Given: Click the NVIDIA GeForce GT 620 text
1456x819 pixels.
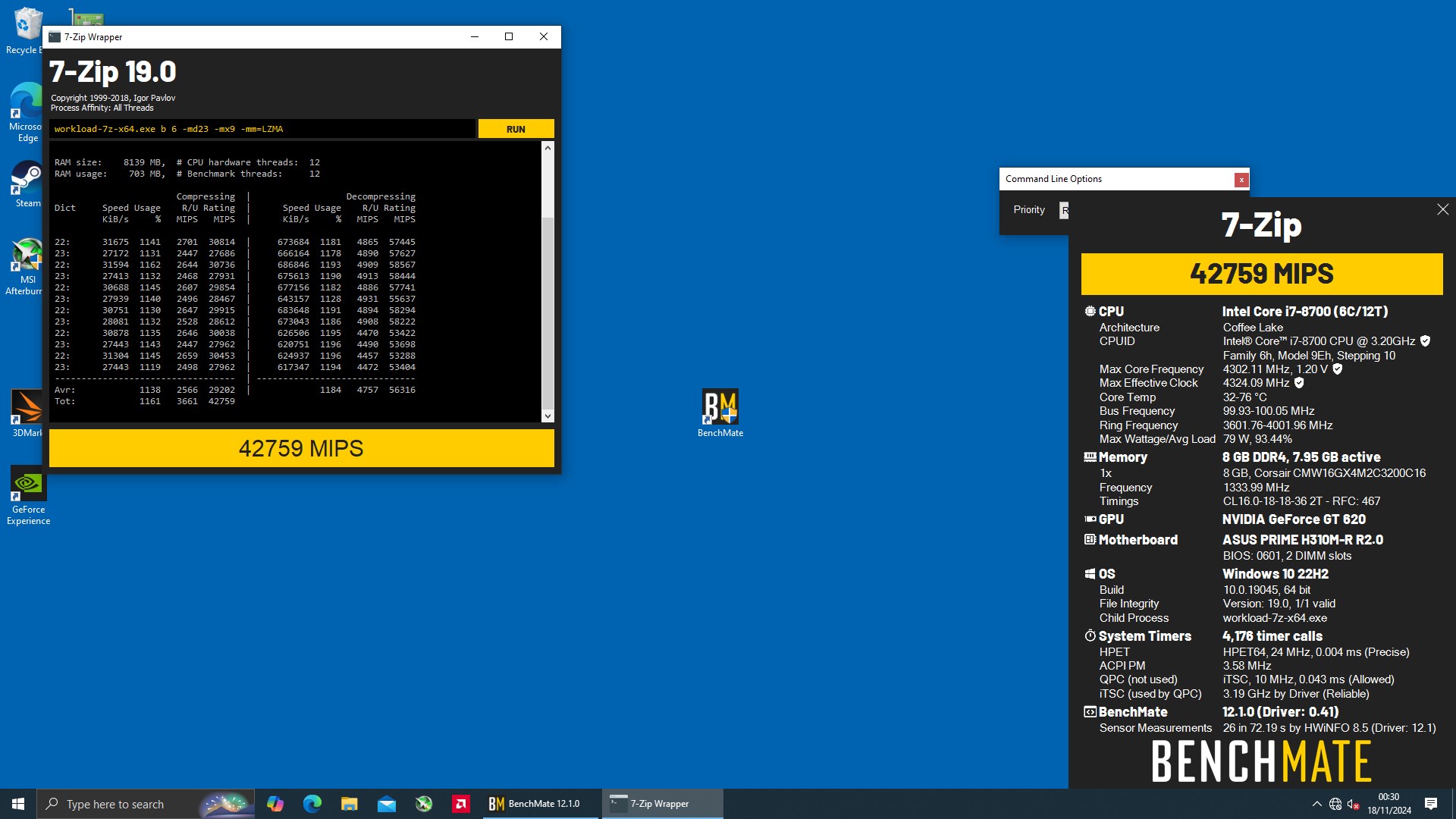Looking at the screenshot, I should coord(1294,519).
